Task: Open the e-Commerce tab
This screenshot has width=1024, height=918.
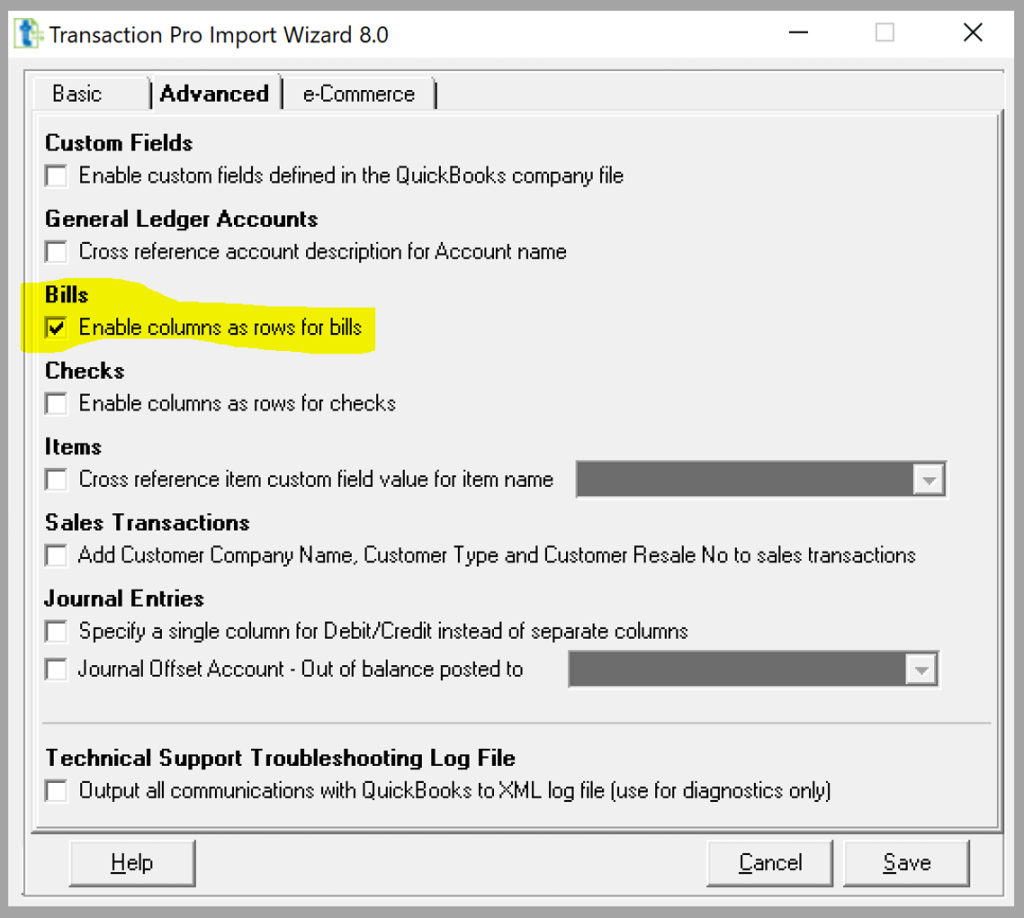Action: tap(359, 94)
